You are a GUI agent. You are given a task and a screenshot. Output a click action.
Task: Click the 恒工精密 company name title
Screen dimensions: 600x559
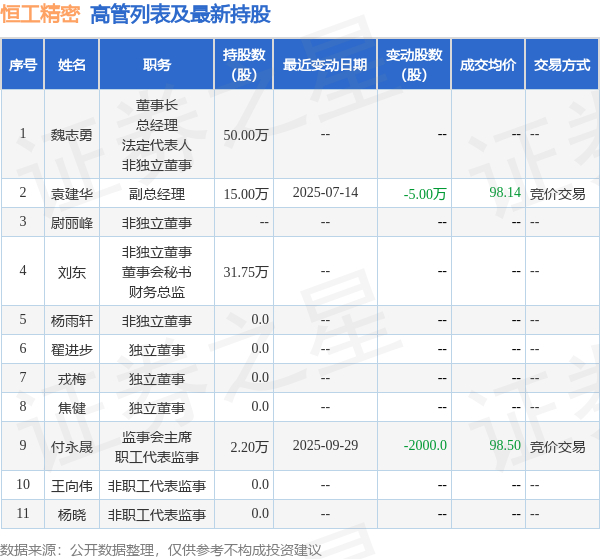point(40,15)
